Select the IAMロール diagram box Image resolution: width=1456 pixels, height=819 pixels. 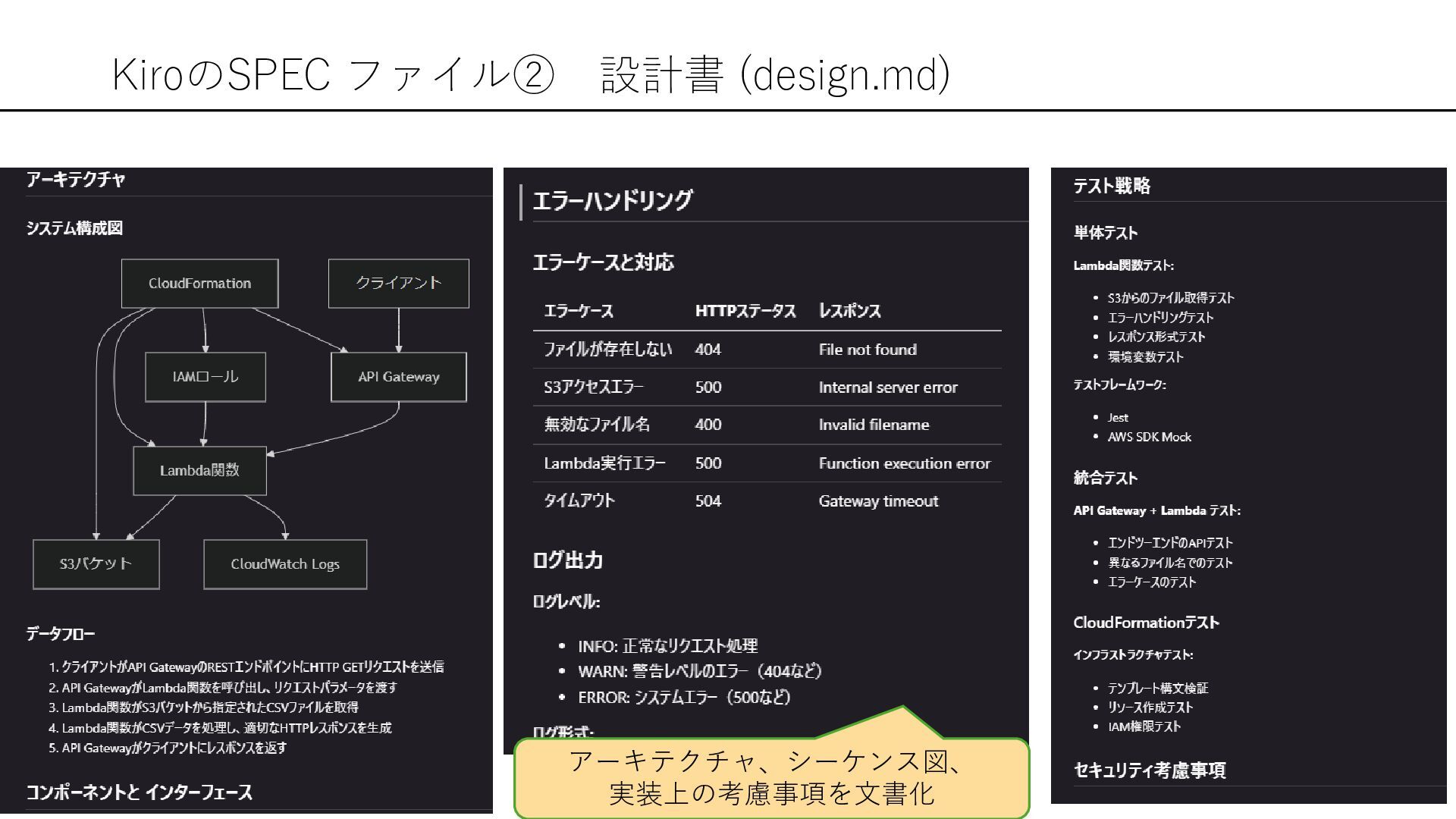[206, 377]
